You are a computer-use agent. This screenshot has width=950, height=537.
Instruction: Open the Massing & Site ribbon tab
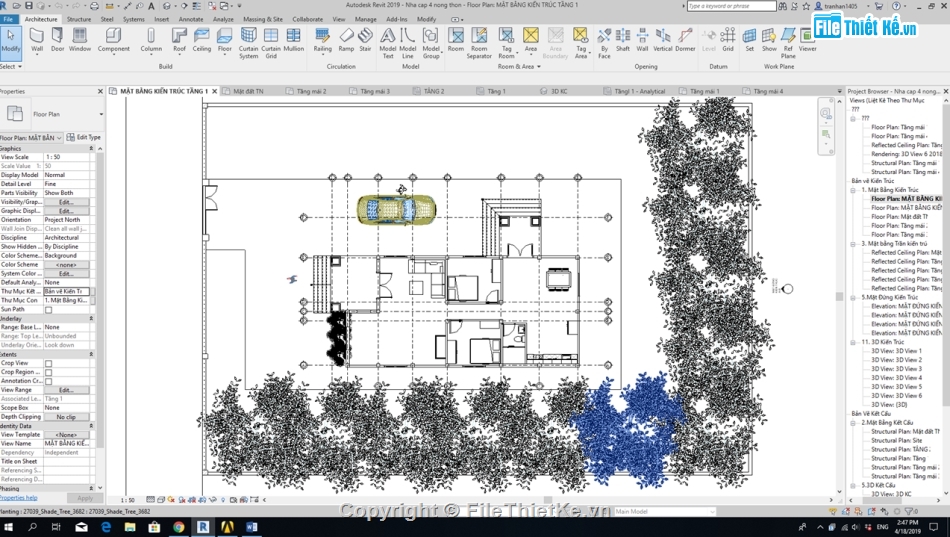tap(263, 19)
